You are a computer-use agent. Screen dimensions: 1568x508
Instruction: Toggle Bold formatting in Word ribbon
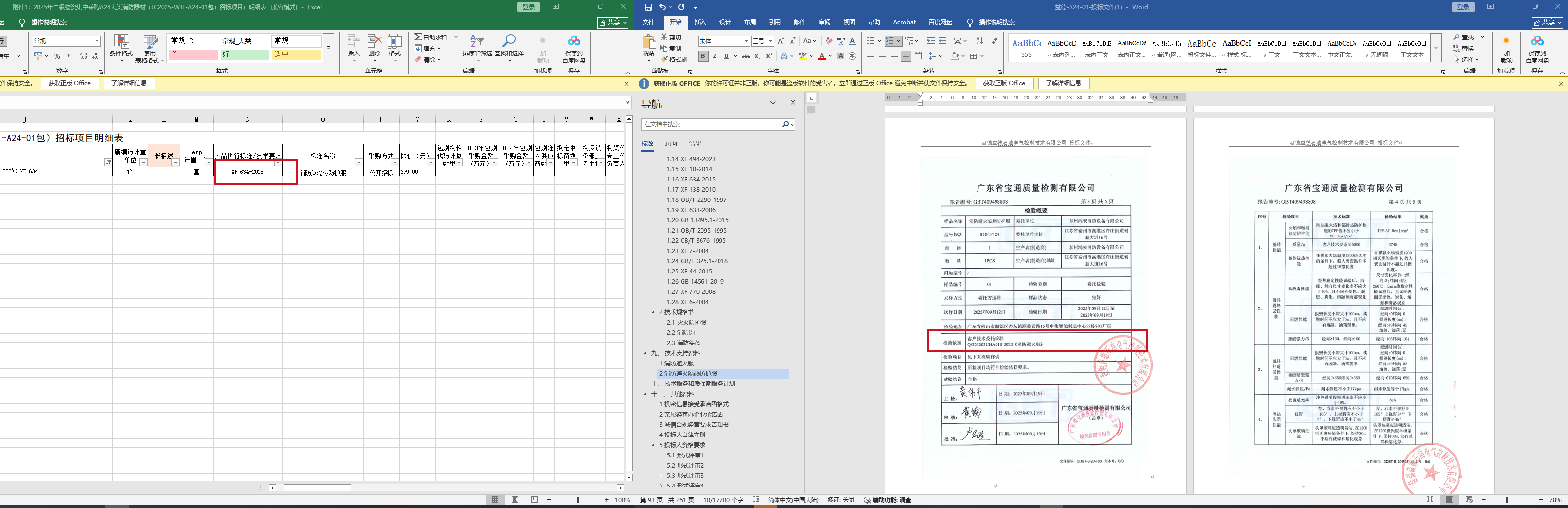(703, 56)
